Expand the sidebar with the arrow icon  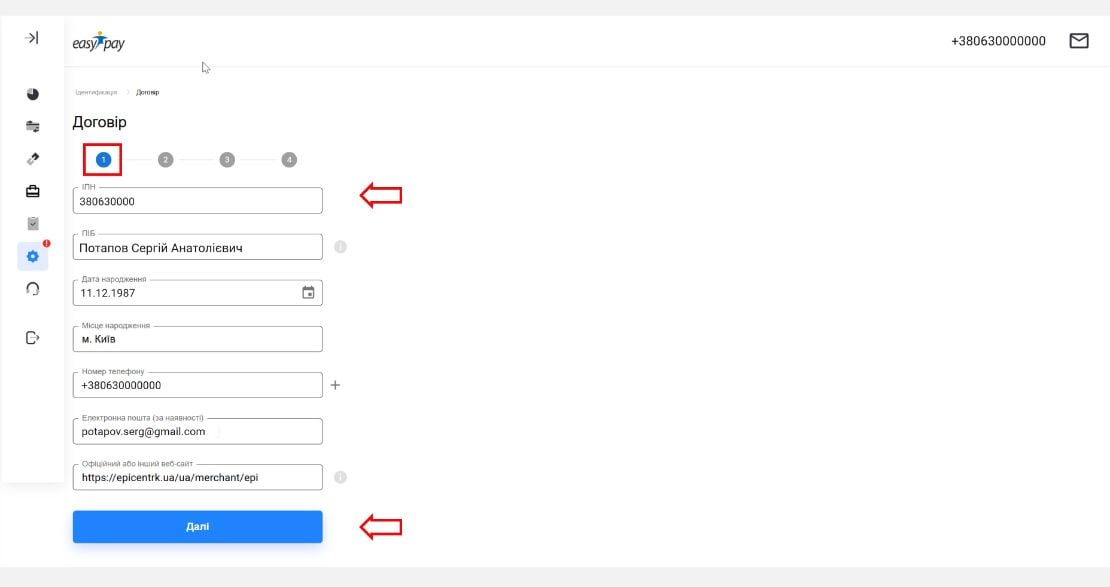point(32,38)
